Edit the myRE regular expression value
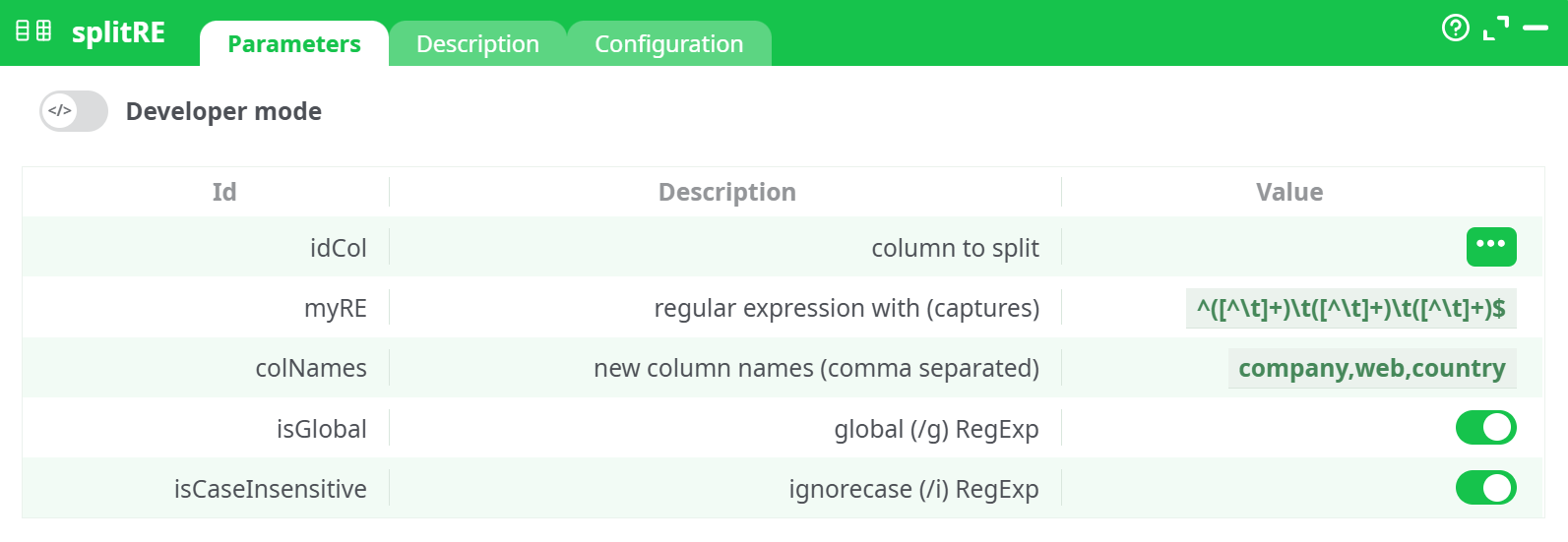The height and width of the screenshot is (542, 1568). [x=1350, y=309]
